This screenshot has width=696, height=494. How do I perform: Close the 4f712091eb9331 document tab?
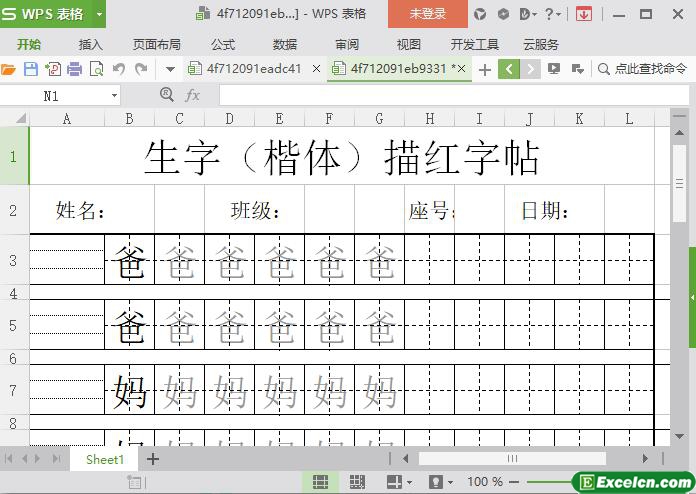point(462,69)
